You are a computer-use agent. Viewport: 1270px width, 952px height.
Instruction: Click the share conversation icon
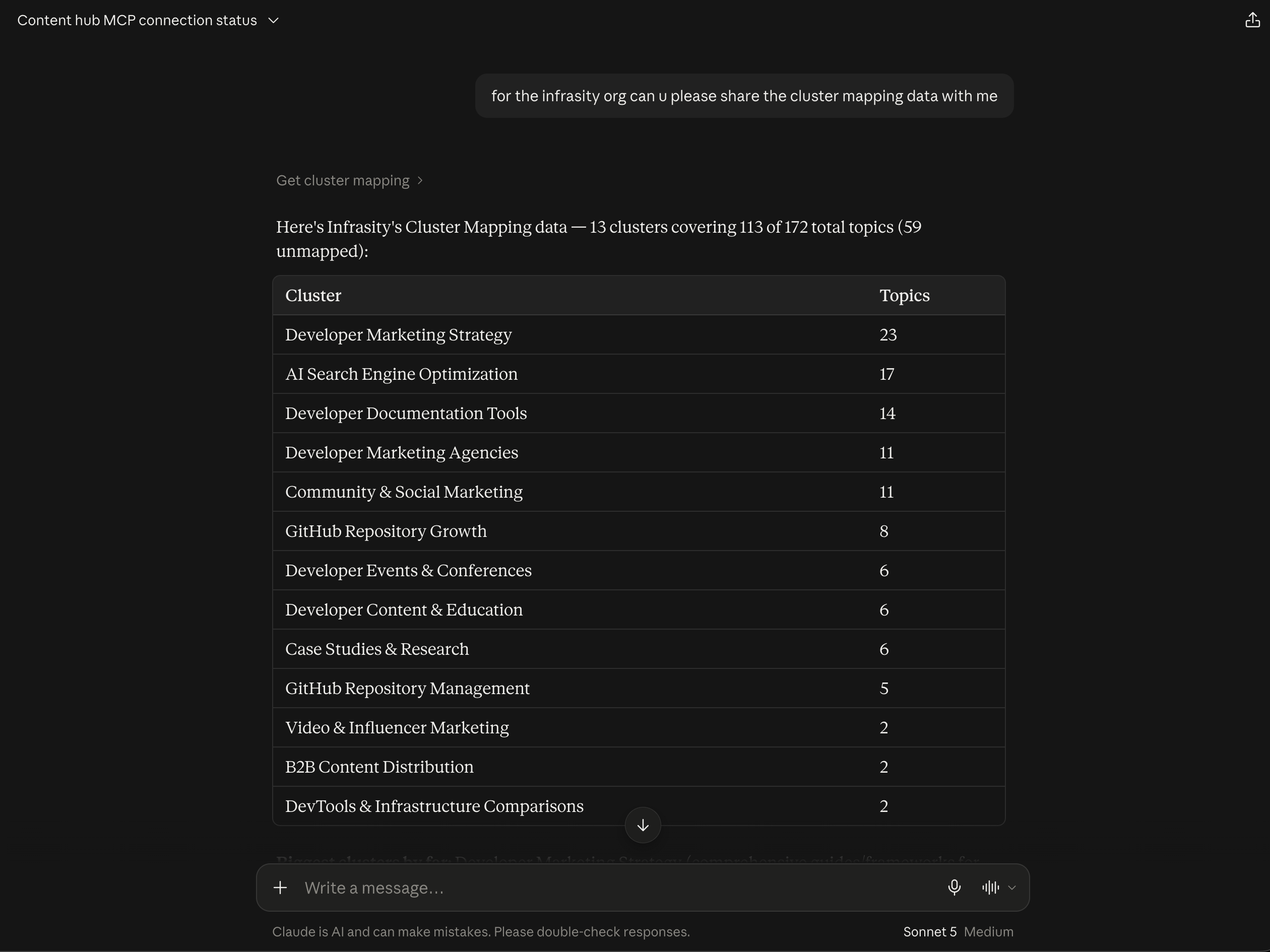pos(1252,20)
